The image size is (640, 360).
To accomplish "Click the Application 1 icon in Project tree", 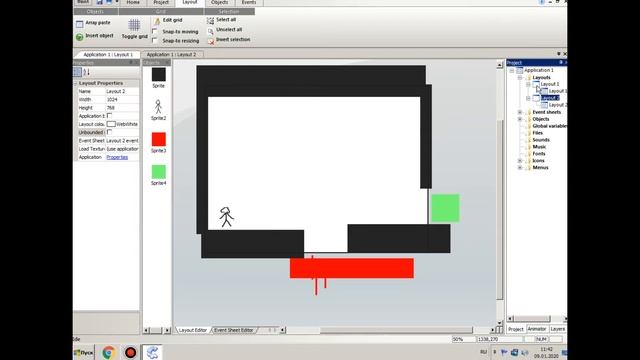I will pyautogui.click(x=520, y=70).
